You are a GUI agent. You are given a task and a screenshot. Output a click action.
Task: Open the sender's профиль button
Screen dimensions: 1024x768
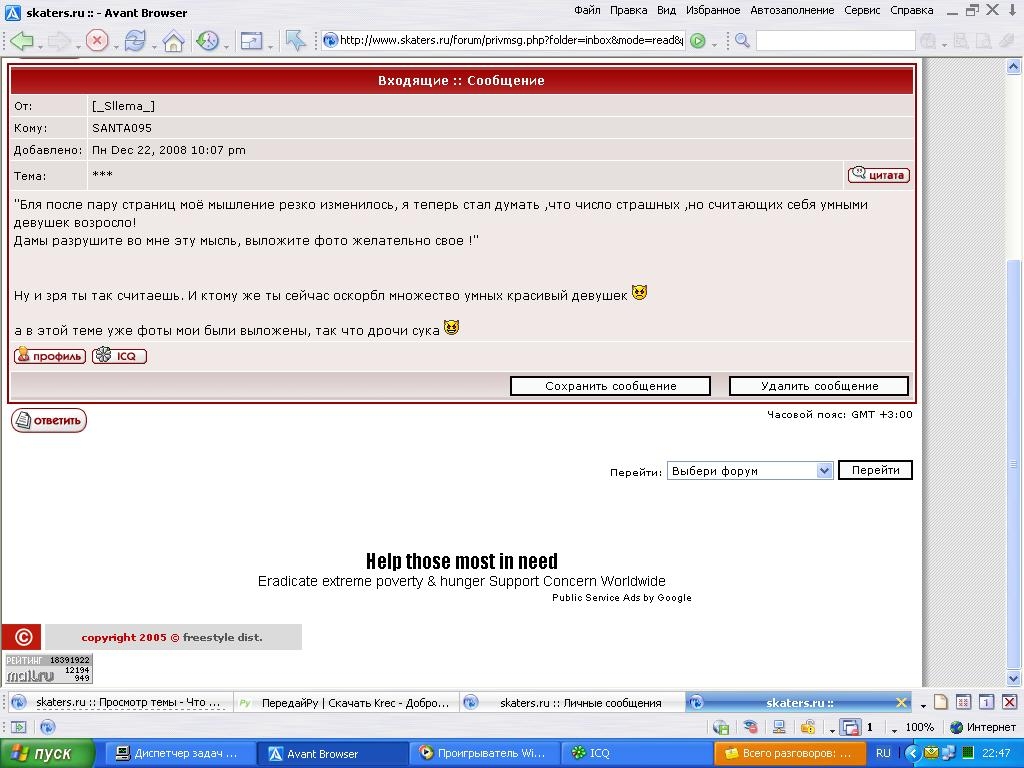[x=50, y=356]
